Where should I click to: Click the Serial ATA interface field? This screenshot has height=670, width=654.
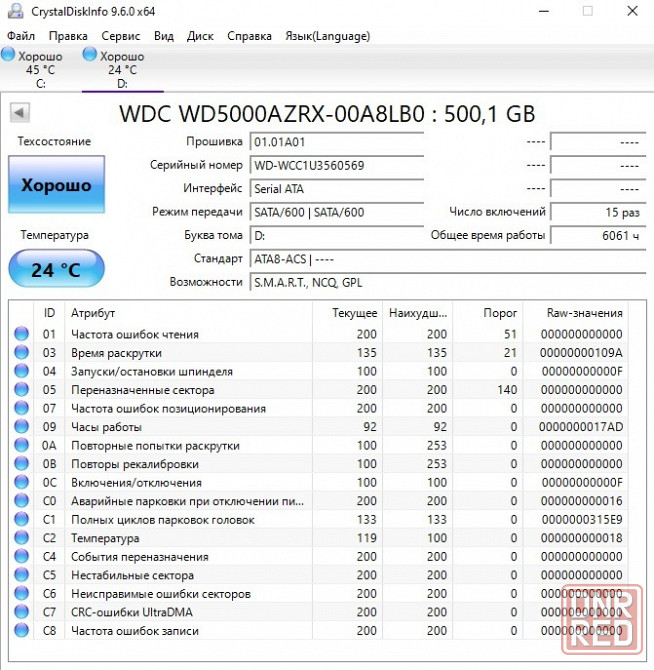337,188
